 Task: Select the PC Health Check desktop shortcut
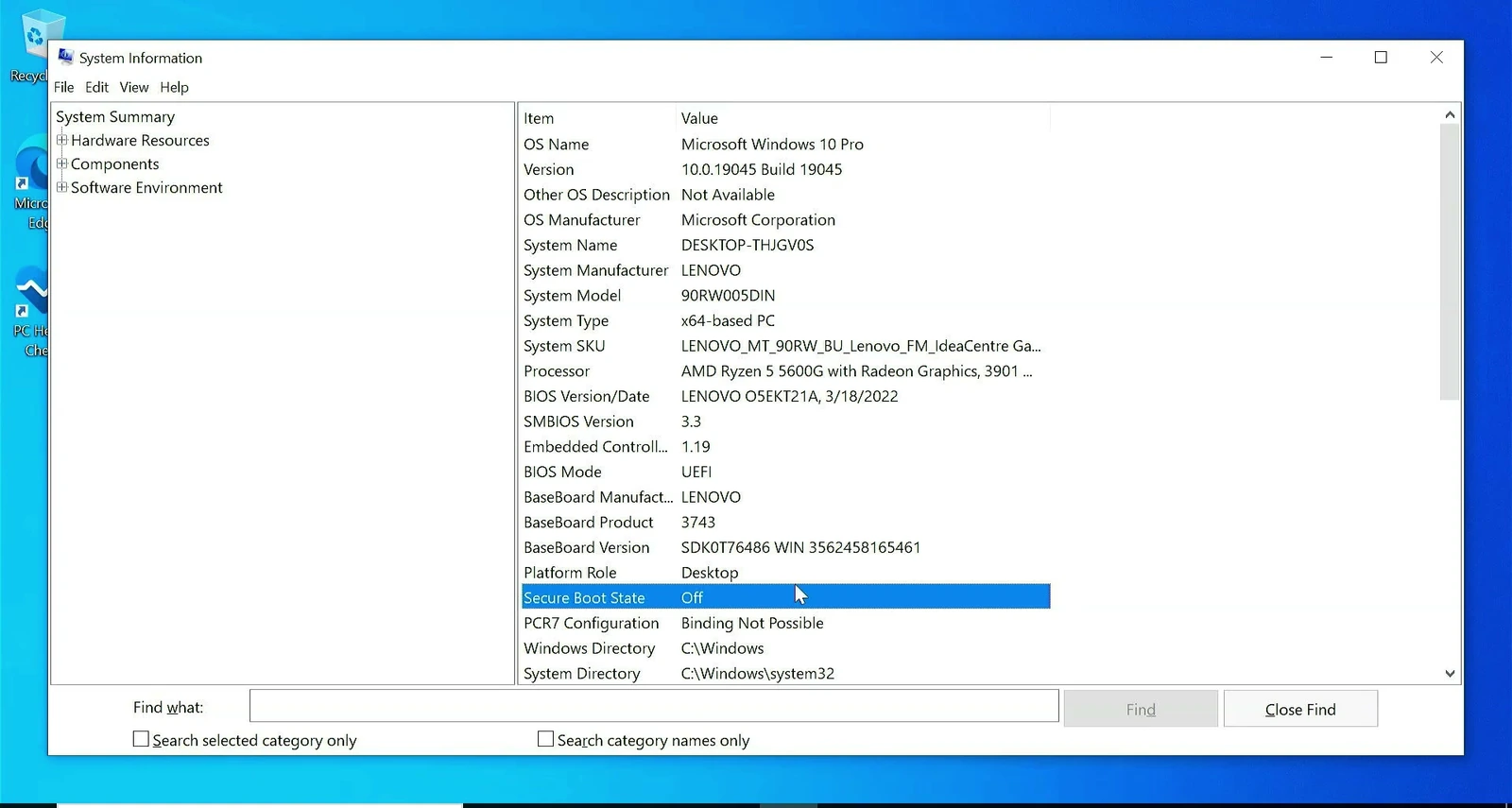(x=33, y=312)
